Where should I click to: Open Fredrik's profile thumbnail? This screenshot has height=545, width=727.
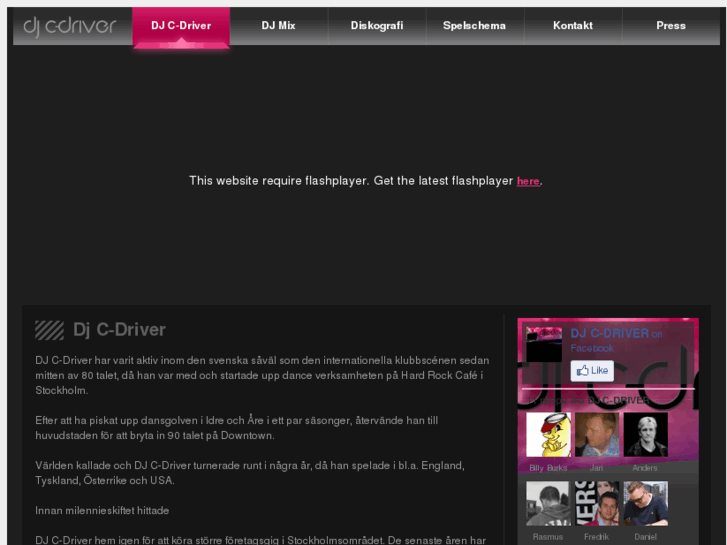click(x=597, y=503)
